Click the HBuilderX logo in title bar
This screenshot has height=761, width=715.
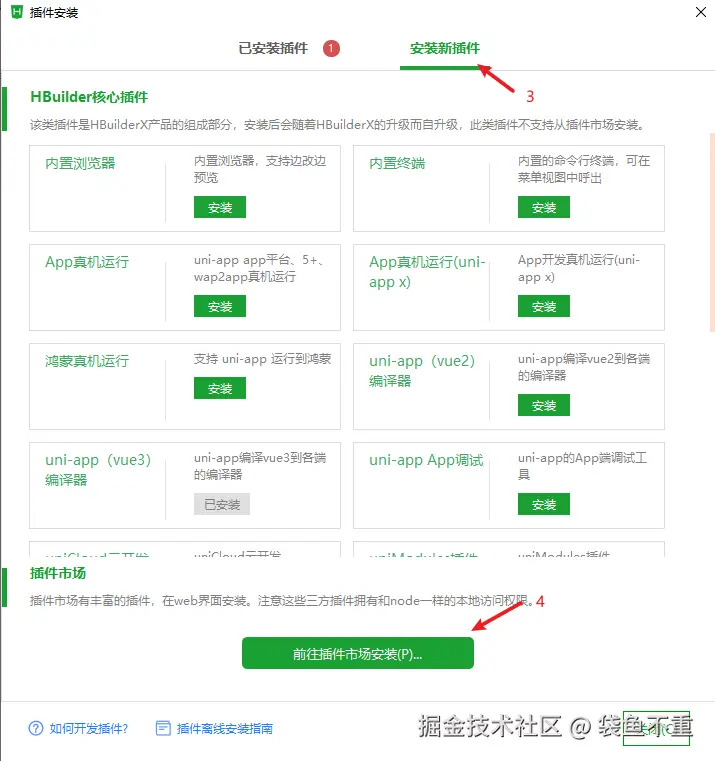17,12
